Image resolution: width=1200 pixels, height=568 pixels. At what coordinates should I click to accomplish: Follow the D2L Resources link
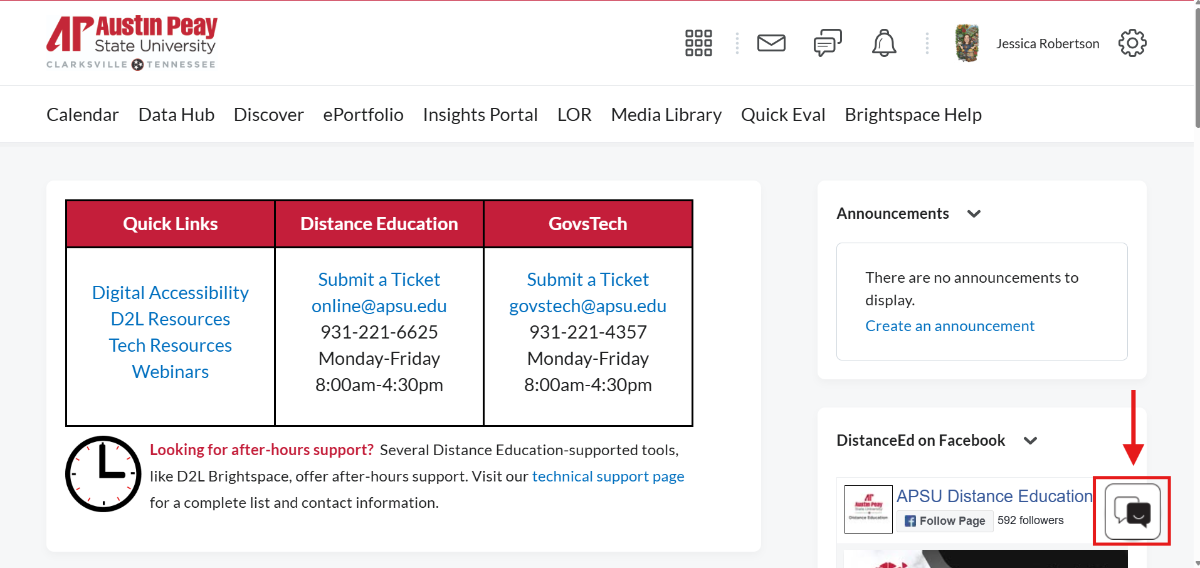(170, 319)
